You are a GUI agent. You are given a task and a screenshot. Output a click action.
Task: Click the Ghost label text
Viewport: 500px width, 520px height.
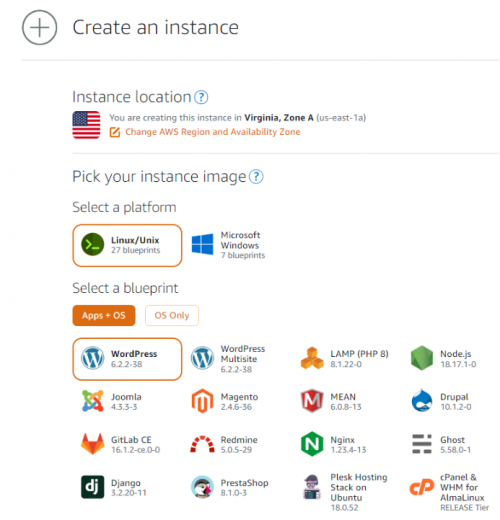point(452,440)
